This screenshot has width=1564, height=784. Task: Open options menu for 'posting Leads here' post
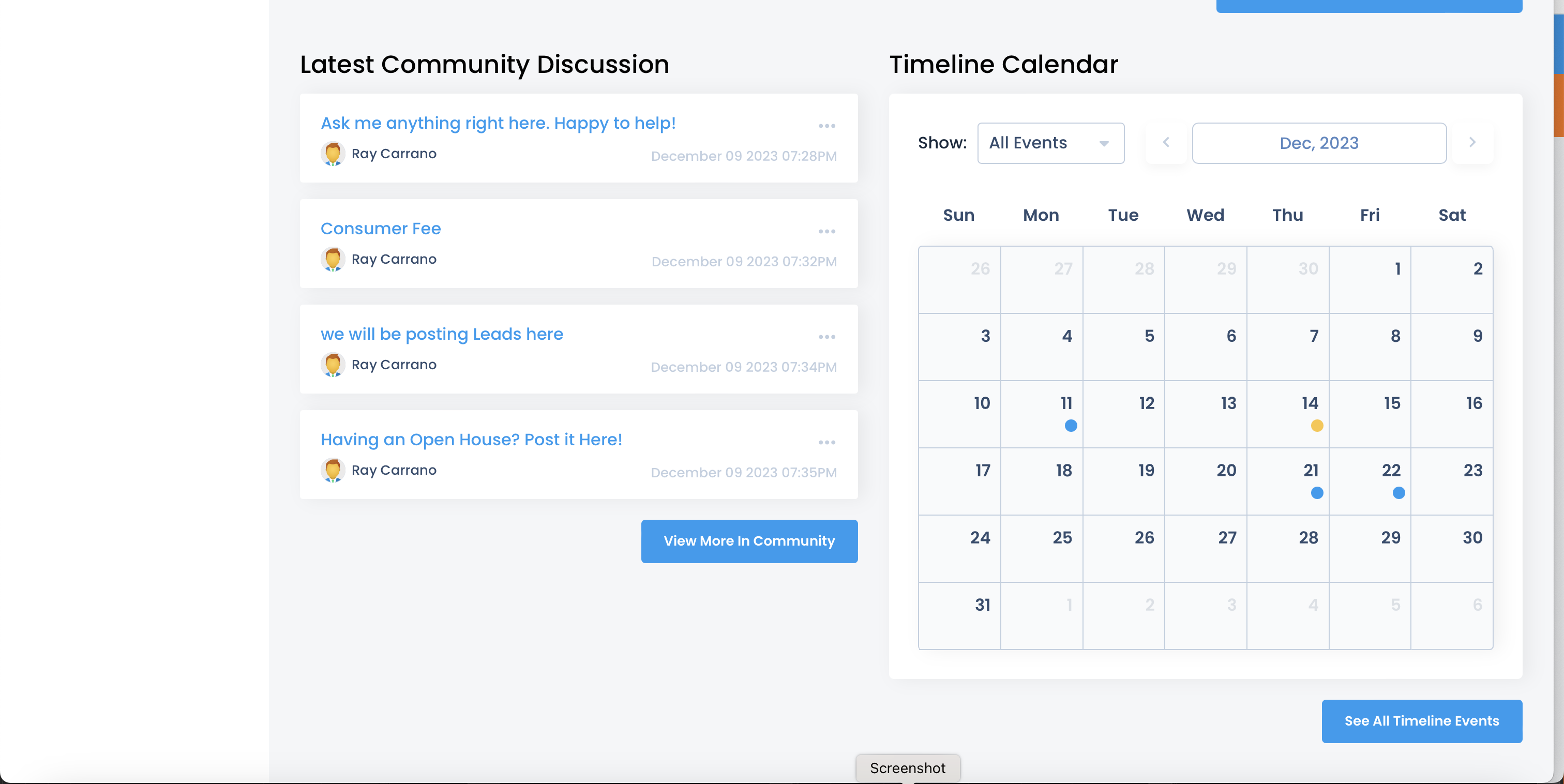[826, 337]
